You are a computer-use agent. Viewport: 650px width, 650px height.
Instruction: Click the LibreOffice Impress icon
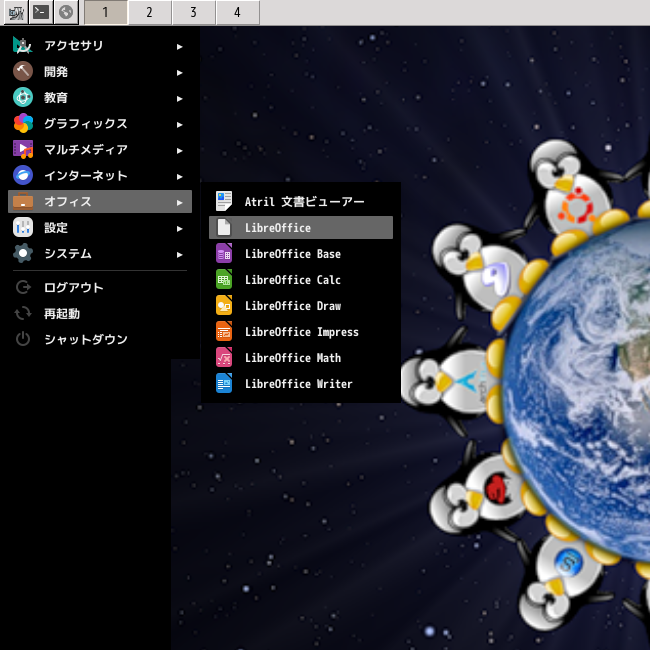(x=224, y=332)
